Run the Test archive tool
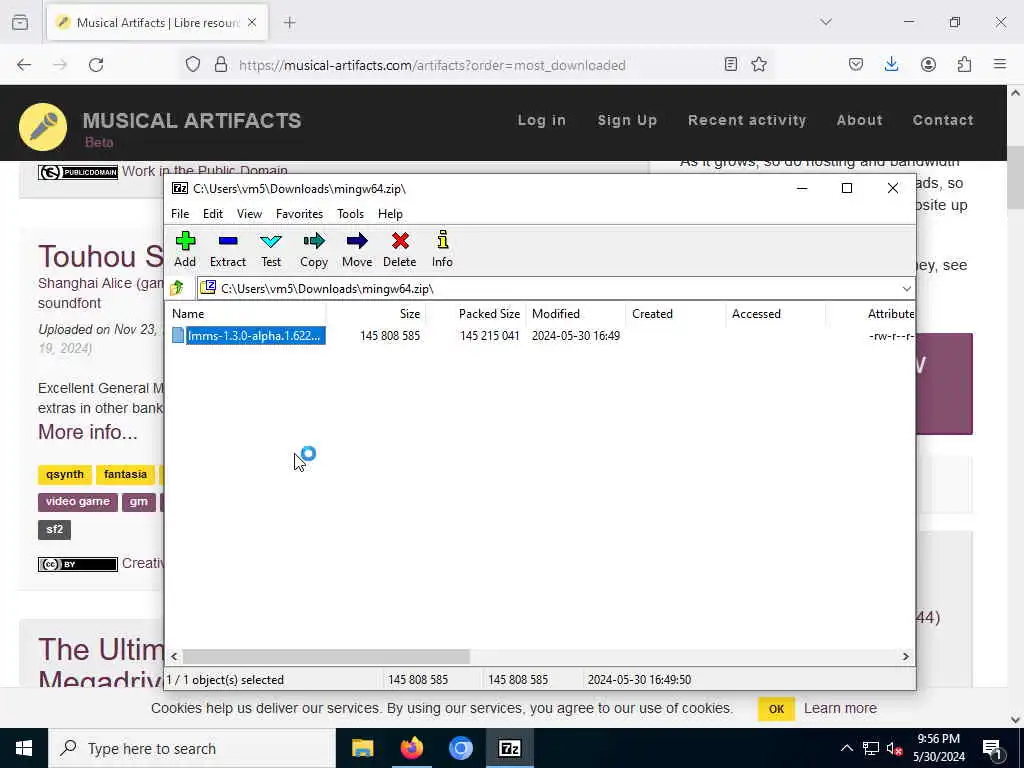Screen dimensions: 1024x768 (x=271, y=249)
